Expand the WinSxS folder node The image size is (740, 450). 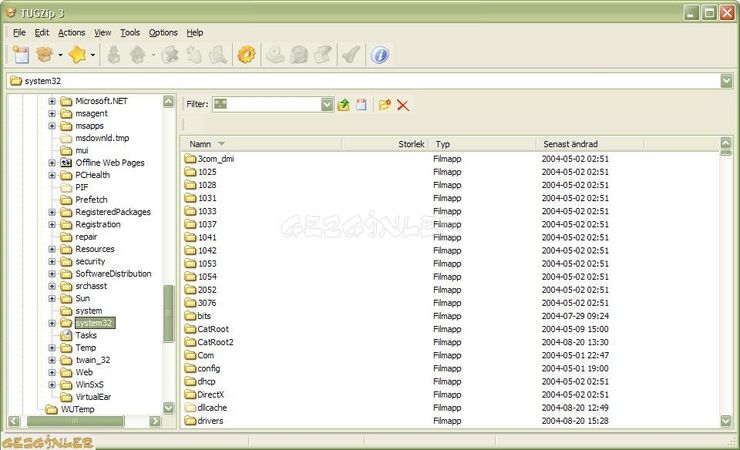(52, 384)
